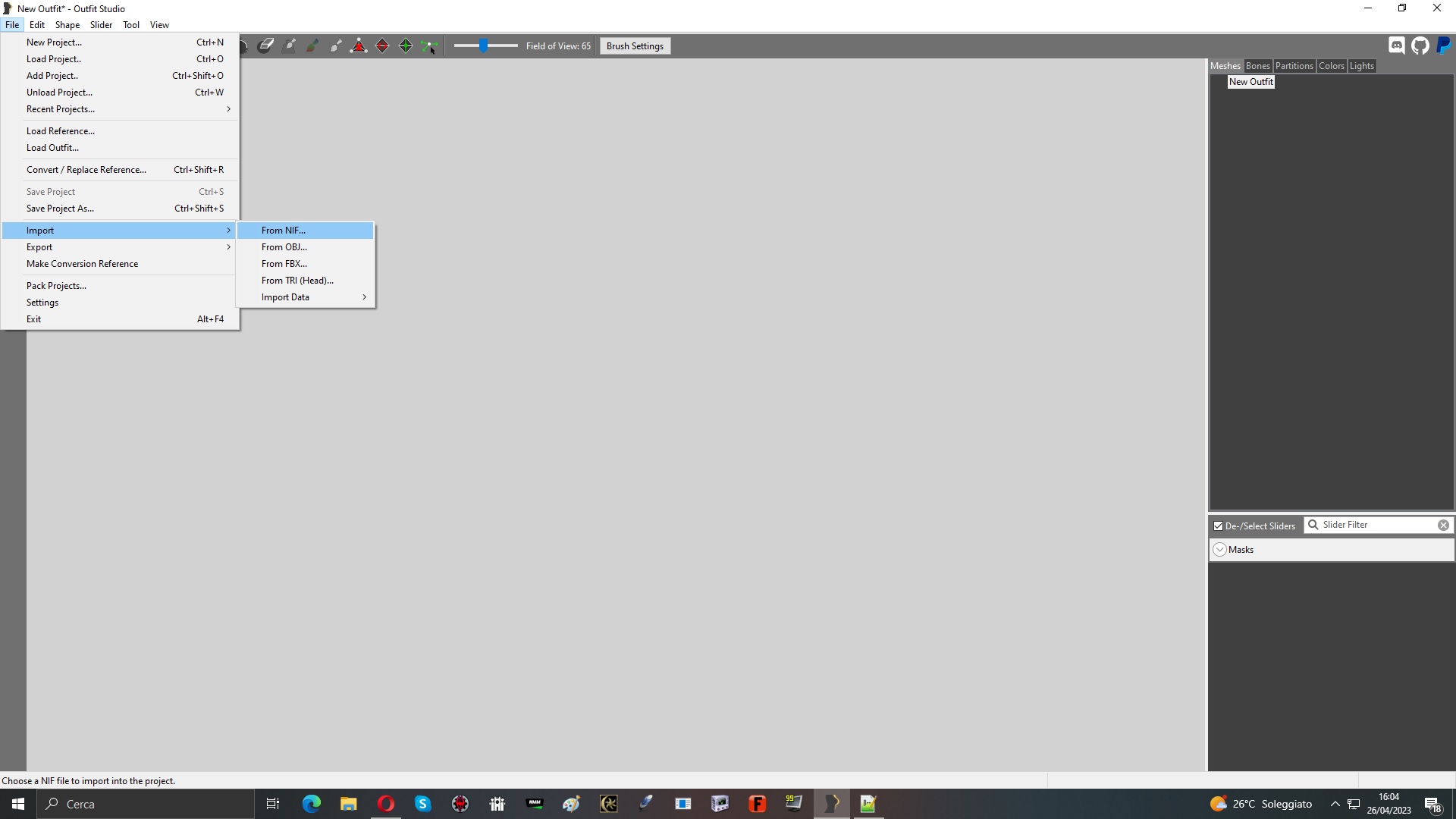
Task: Click the Slider Filter search magnifier icon
Action: tap(1313, 525)
